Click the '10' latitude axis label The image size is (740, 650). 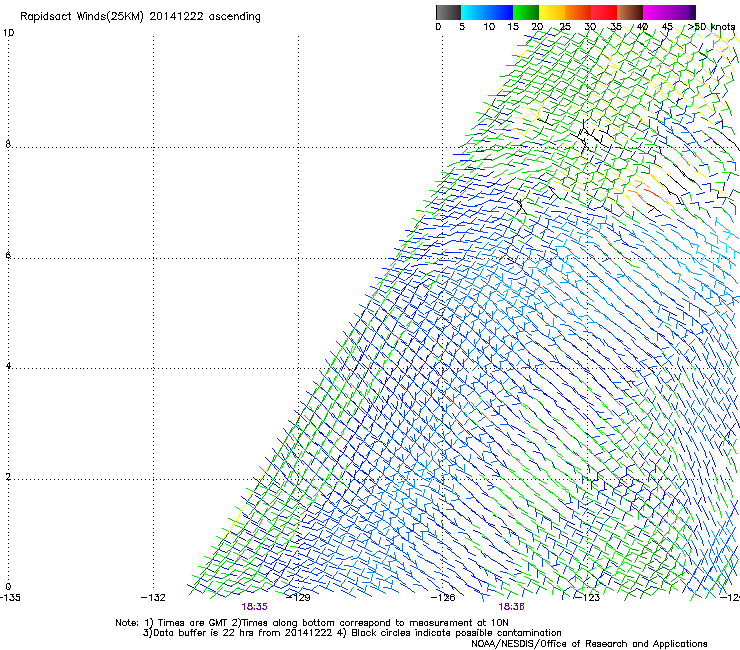8,33
